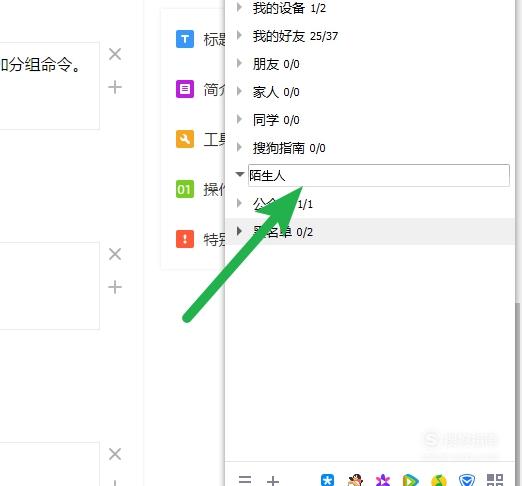
Task: Expand the 搜狗指南 0/0 group
Action: coord(239,147)
